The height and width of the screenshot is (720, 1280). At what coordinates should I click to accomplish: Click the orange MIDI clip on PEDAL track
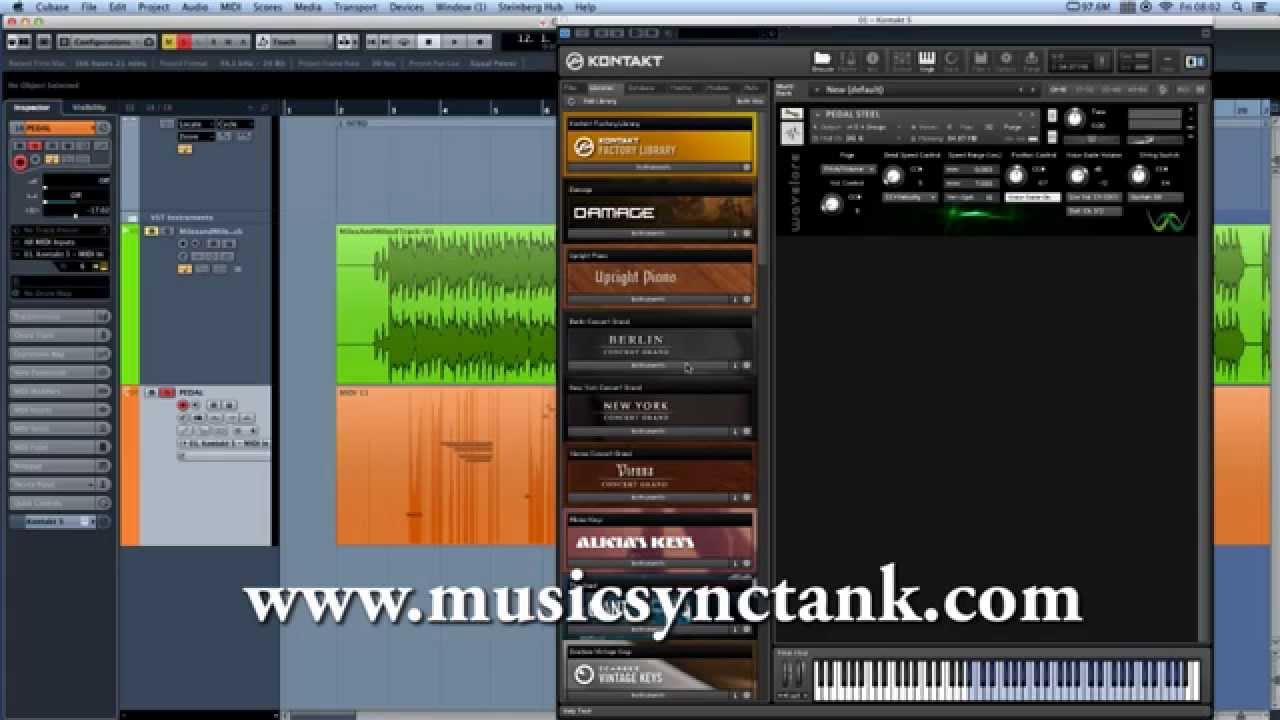click(447, 465)
